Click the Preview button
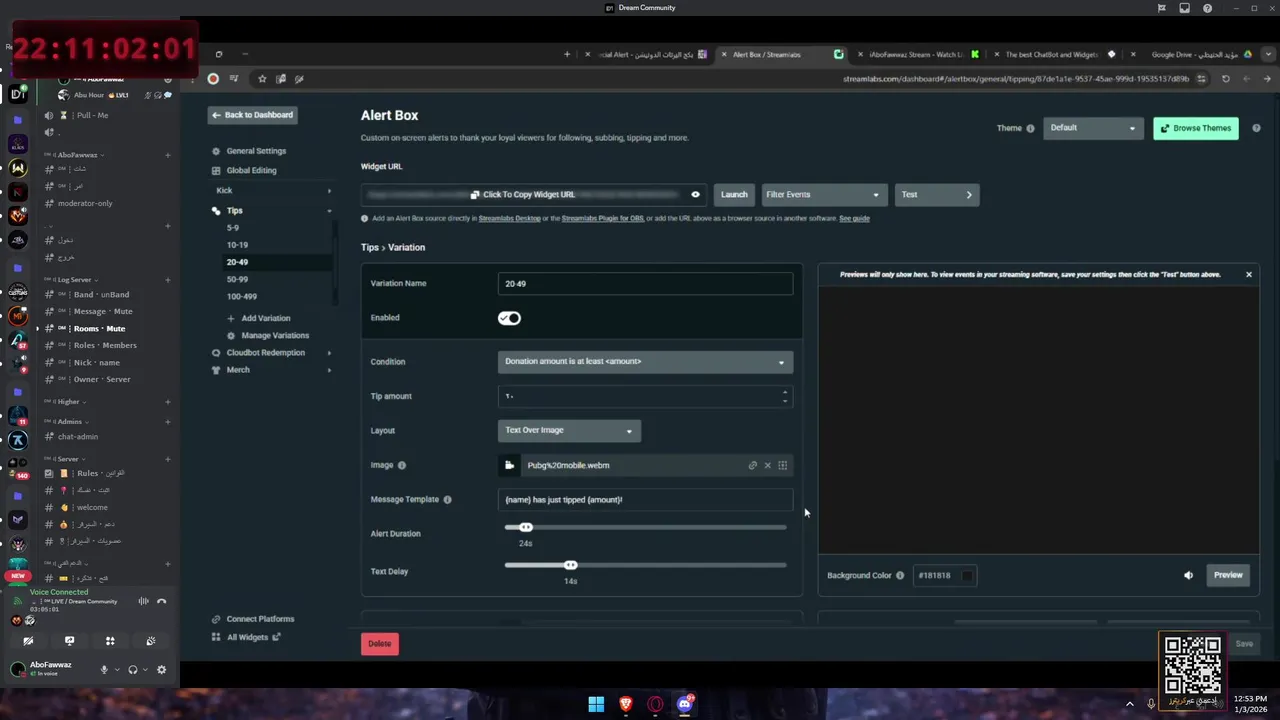 point(1228,575)
